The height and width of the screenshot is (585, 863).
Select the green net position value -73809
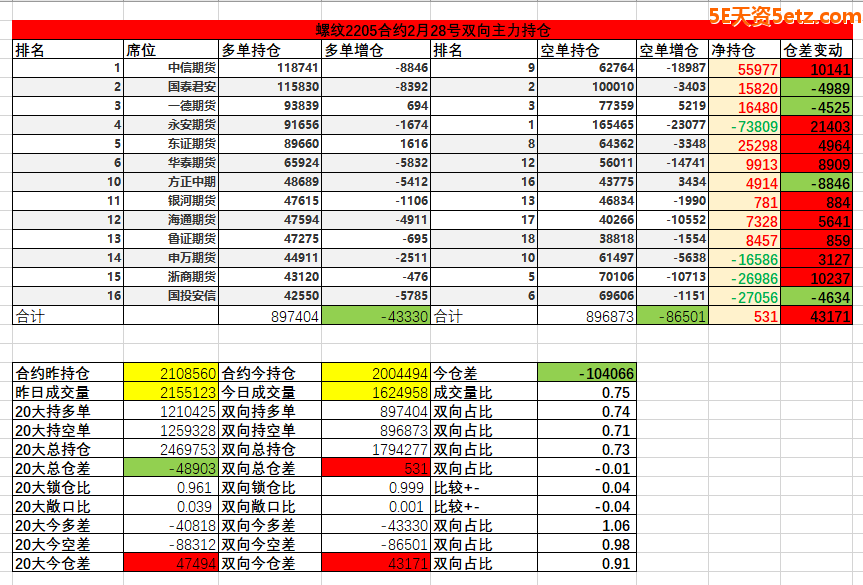coord(744,125)
